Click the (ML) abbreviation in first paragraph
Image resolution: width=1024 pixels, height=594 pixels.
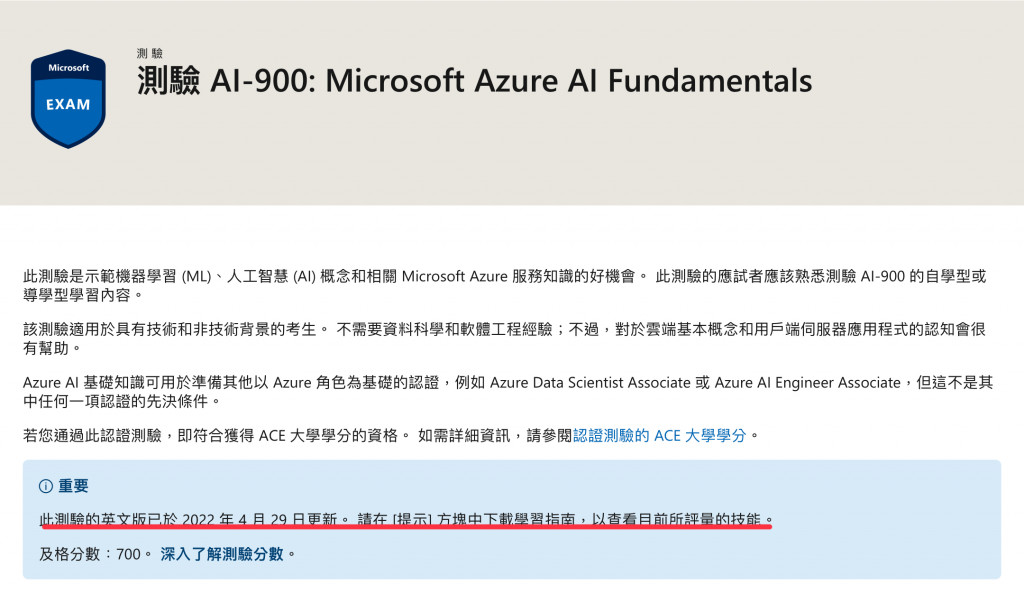pos(196,277)
